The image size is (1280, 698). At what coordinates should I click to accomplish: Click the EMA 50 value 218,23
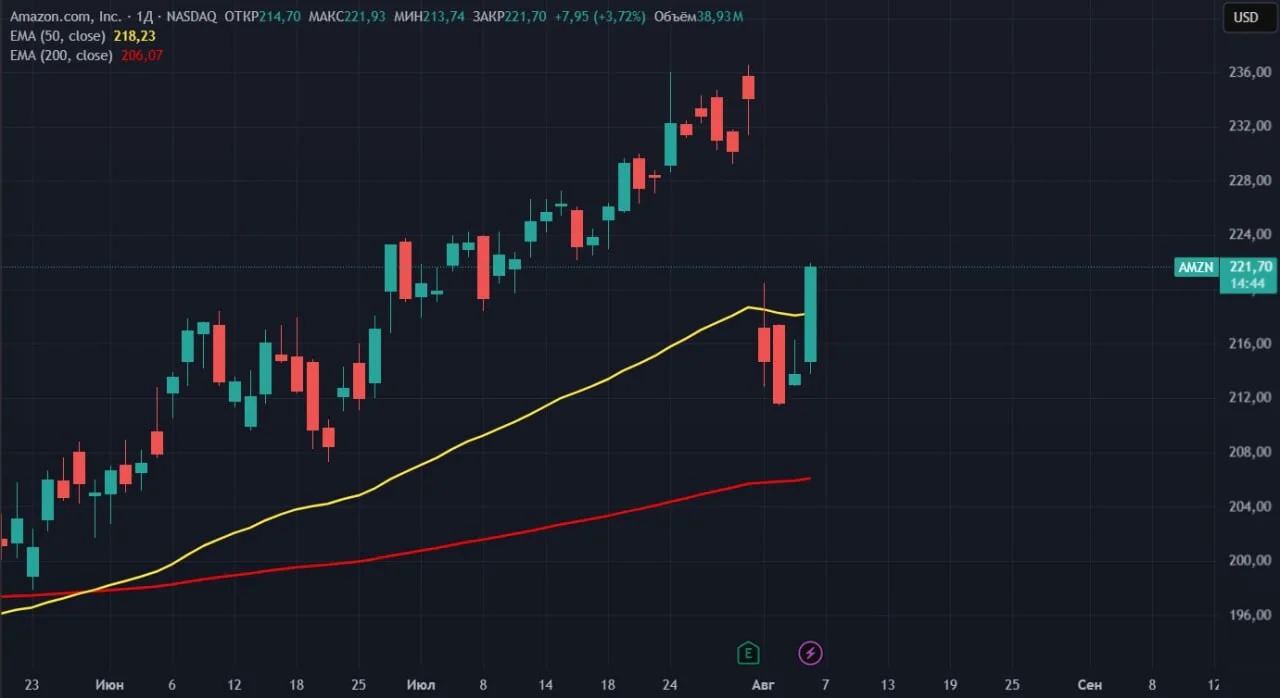coord(134,36)
